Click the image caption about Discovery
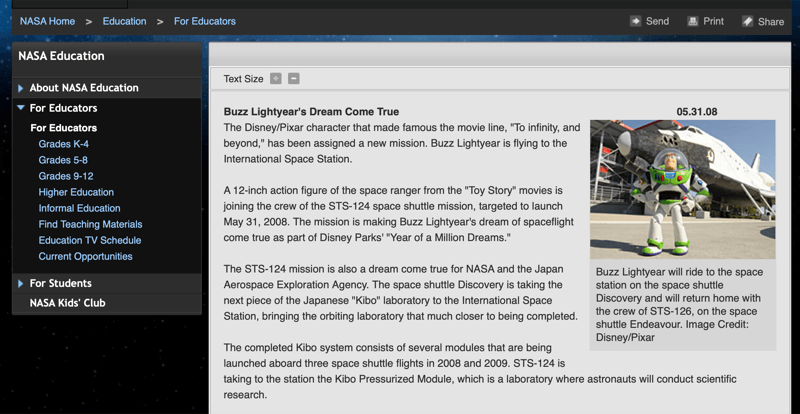 click(x=680, y=305)
